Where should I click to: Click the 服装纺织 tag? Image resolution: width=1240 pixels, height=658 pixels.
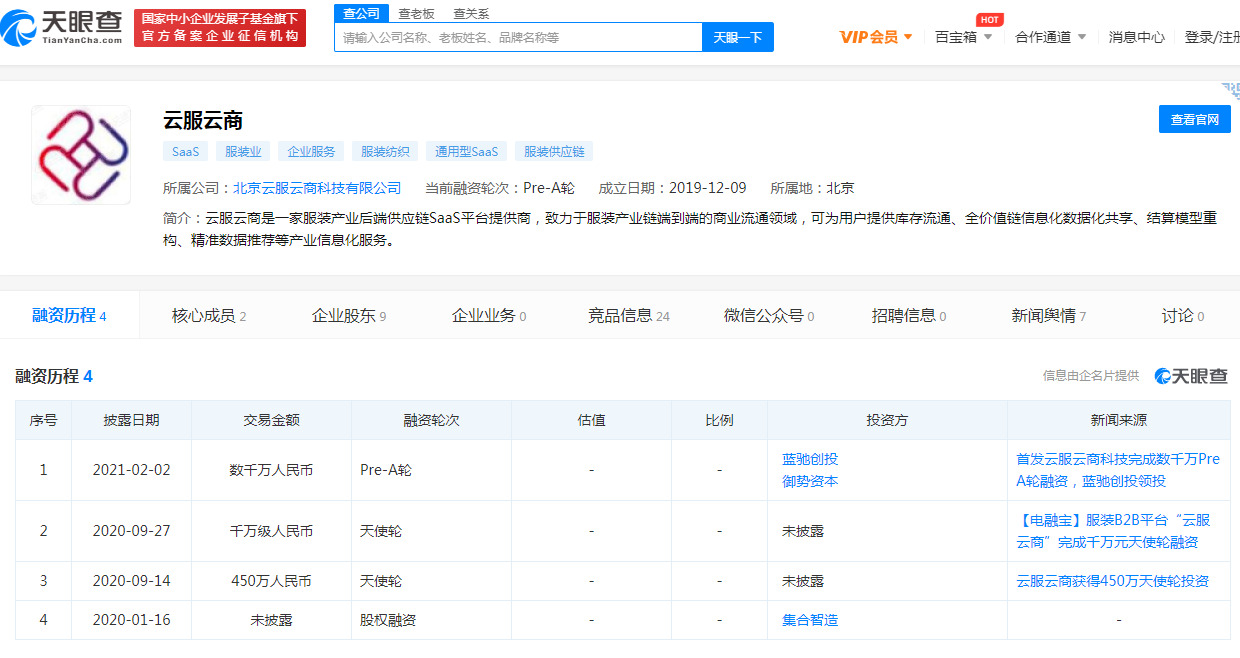pos(385,152)
